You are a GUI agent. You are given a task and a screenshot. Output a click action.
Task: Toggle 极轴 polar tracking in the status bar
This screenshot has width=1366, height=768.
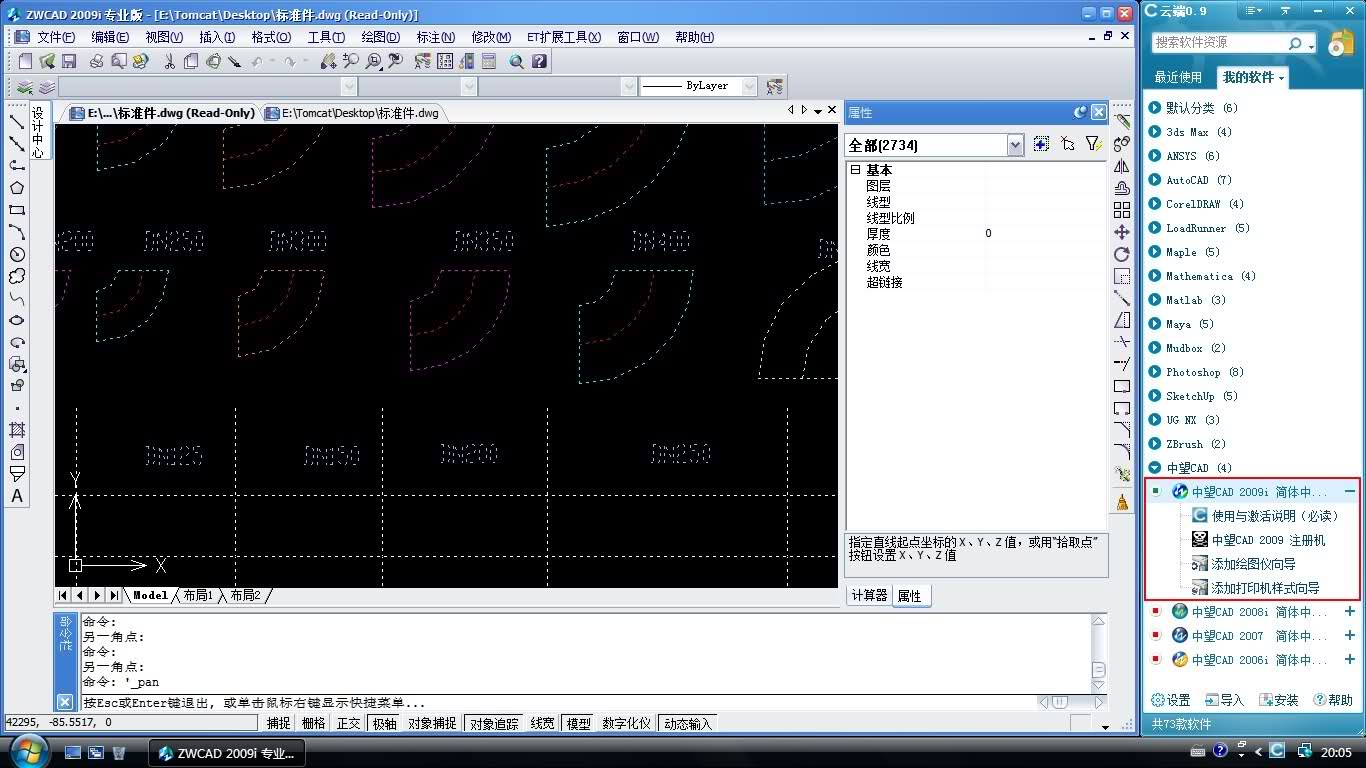[384, 723]
